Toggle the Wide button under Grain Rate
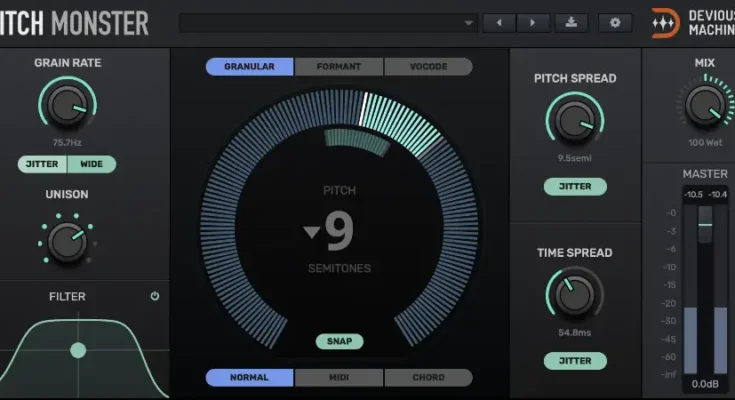The width and height of the screenshot is (735, 400). tap(92, 164)
